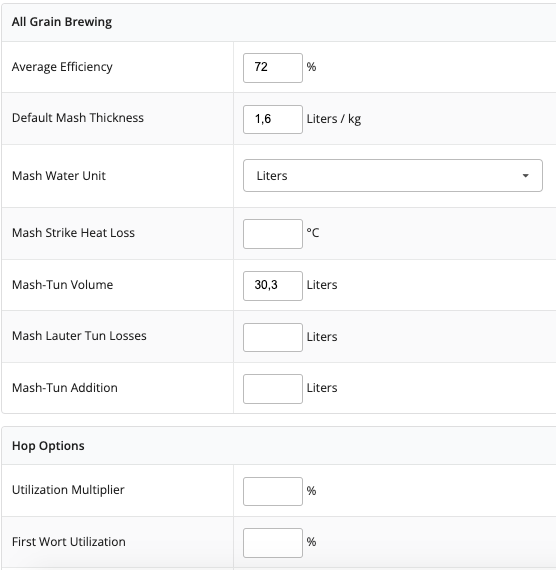556x570 pixels.
Task: Click the Mash Water Unit label
Action: pyautogui.click(x=59, y=176)
